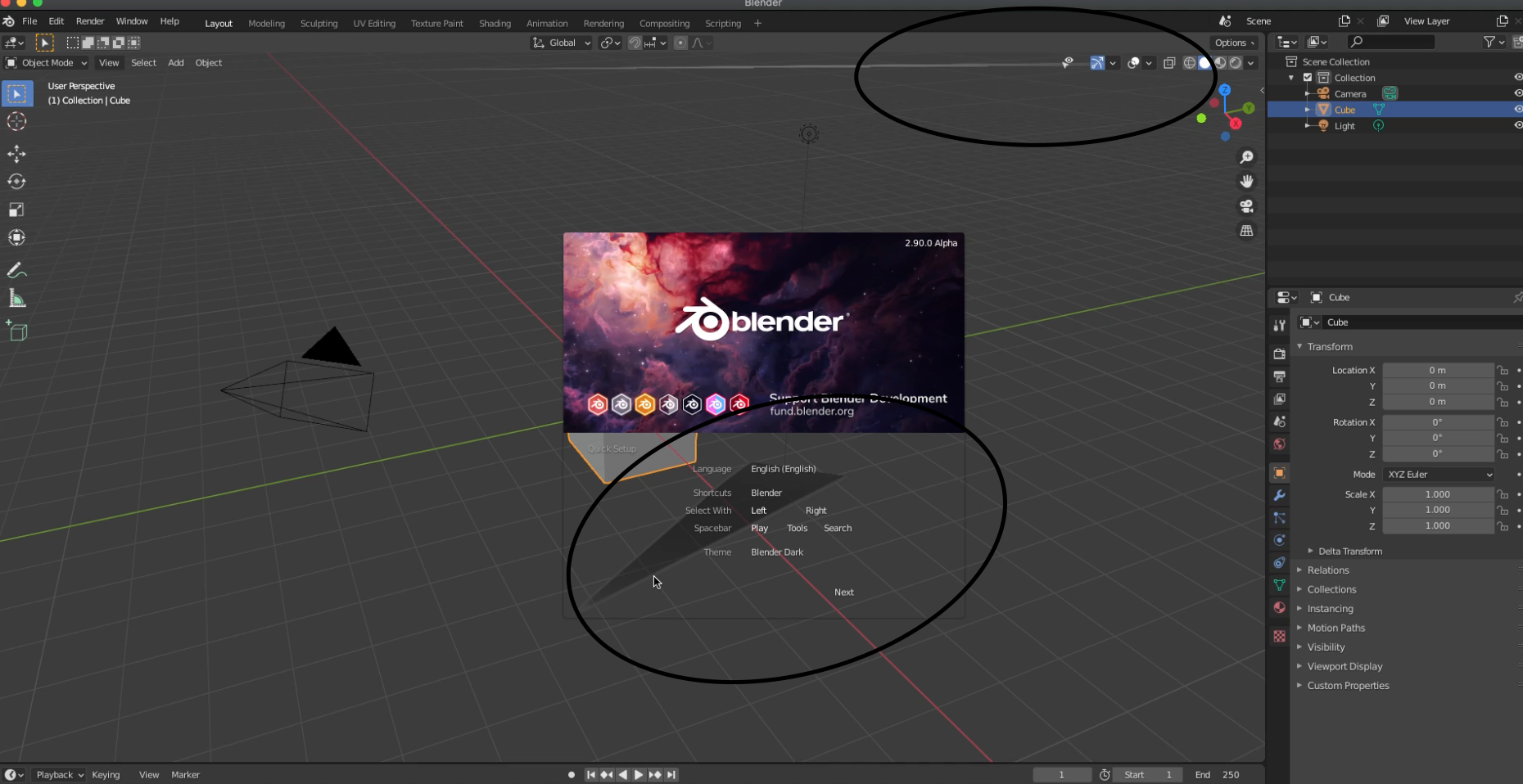
Task: Switch to the Sculpting workspace tab
Action: tap(319, 24)
